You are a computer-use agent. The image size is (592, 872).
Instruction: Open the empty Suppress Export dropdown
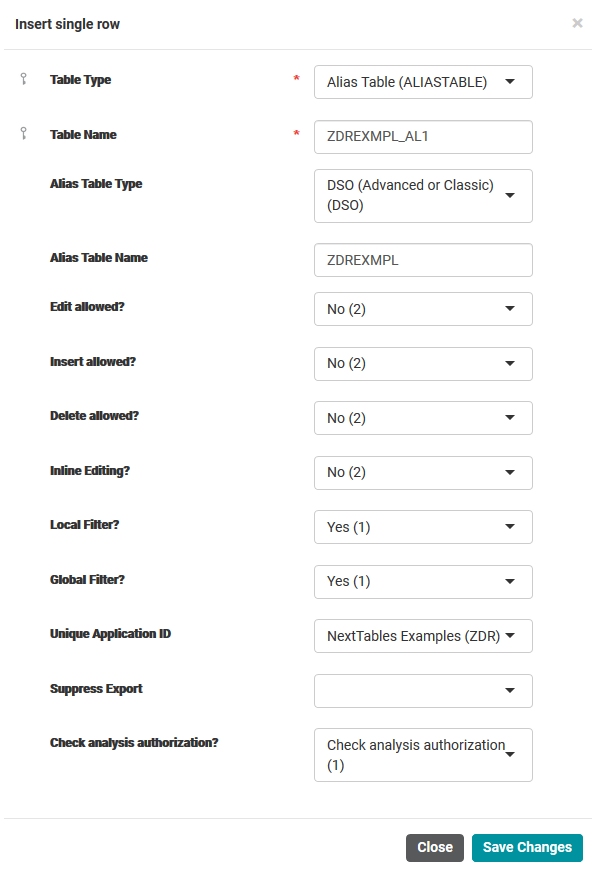coord(423,691)
